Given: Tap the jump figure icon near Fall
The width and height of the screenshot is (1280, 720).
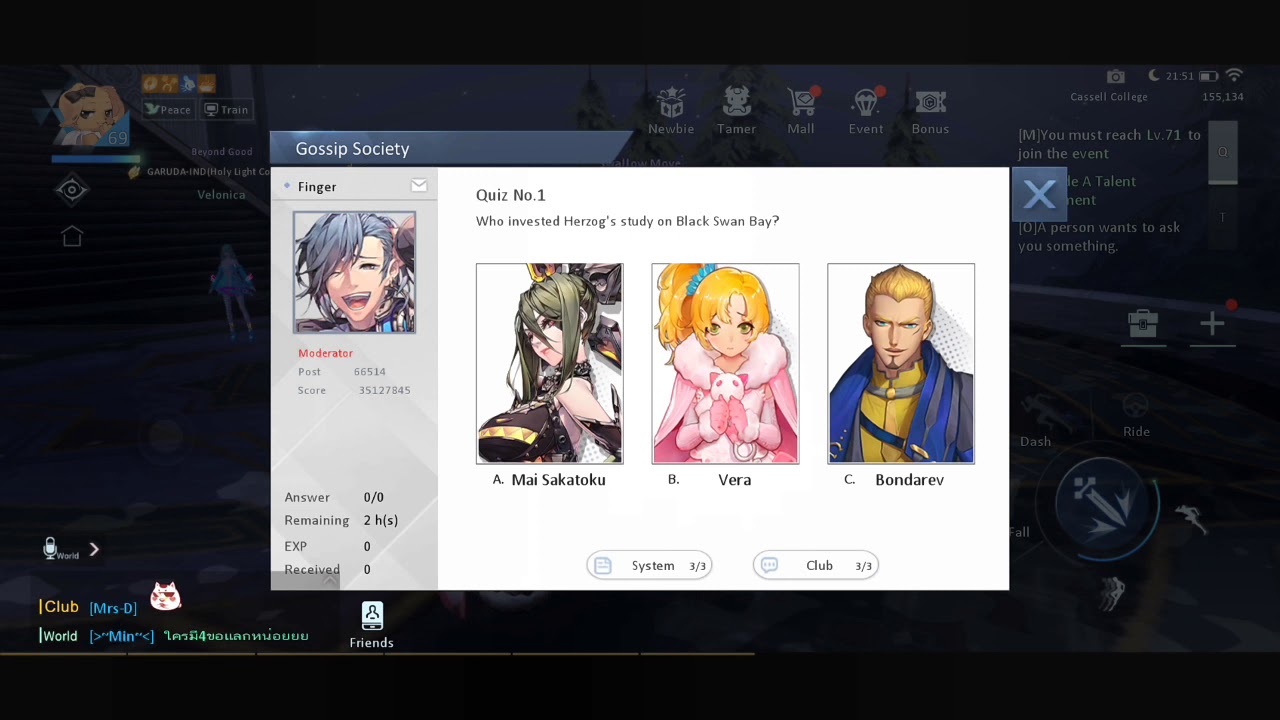Looking at the screenshot, I should click(x=1189, y=518).
